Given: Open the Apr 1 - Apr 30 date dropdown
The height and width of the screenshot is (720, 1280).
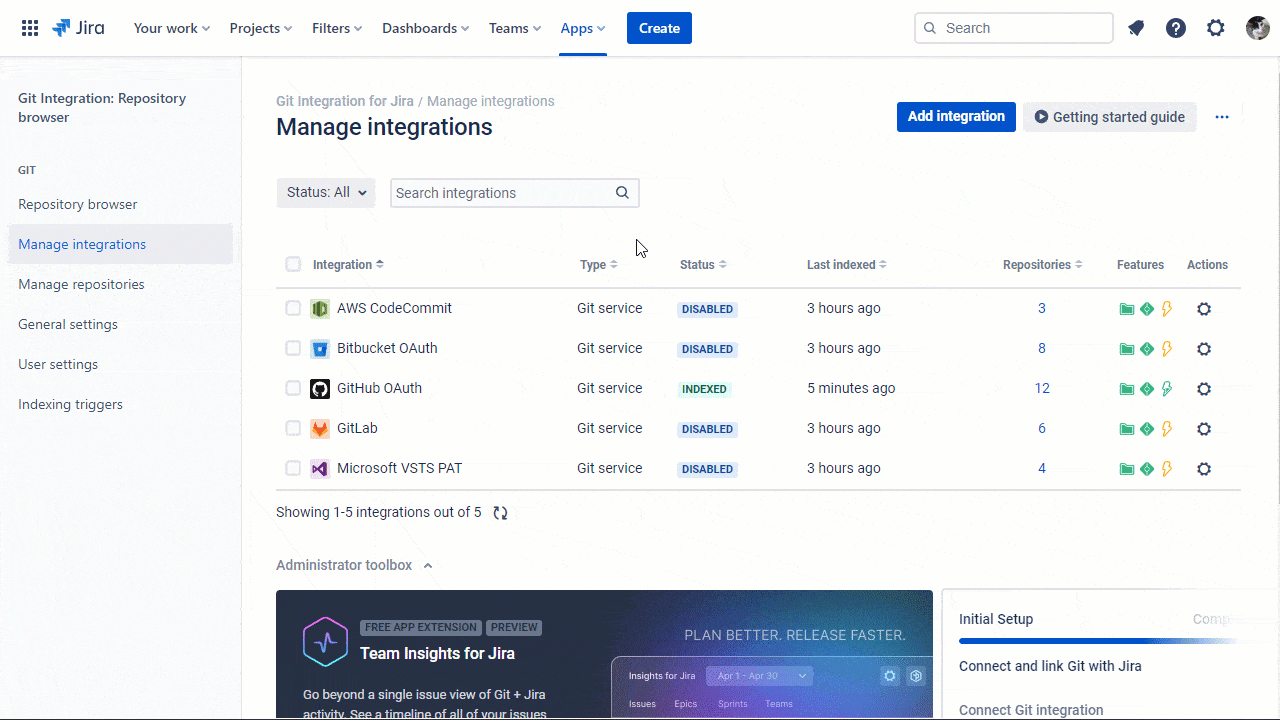Looking at the screenshot, I should coord(760,676).
